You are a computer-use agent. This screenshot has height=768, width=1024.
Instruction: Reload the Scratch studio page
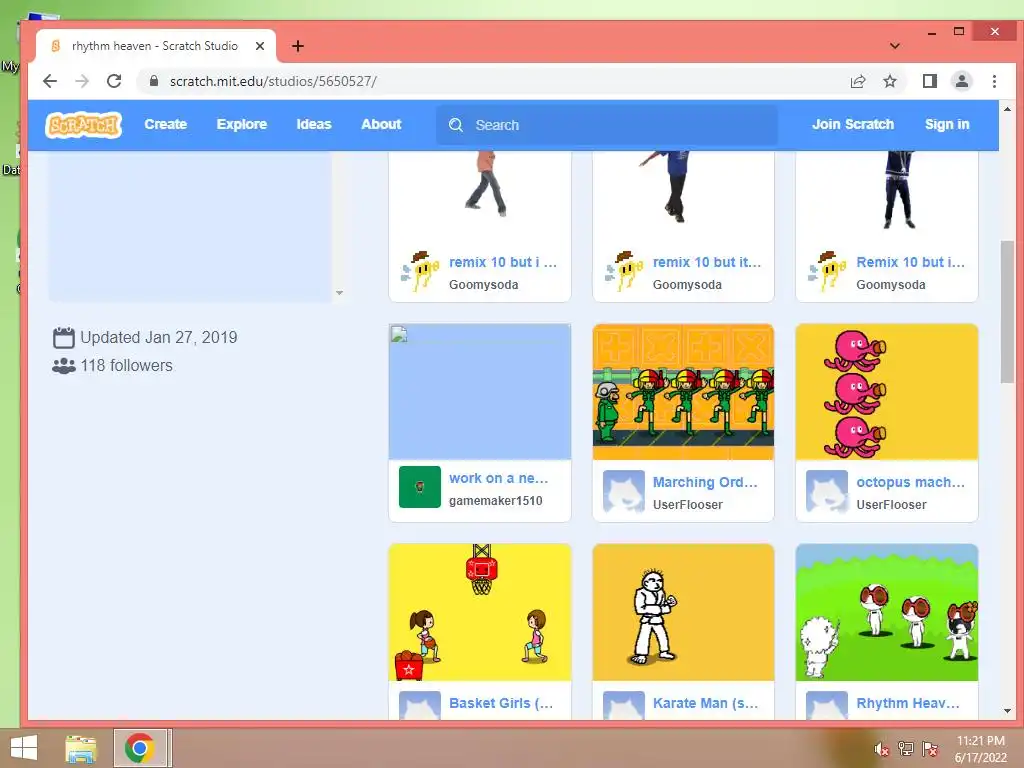114,81
